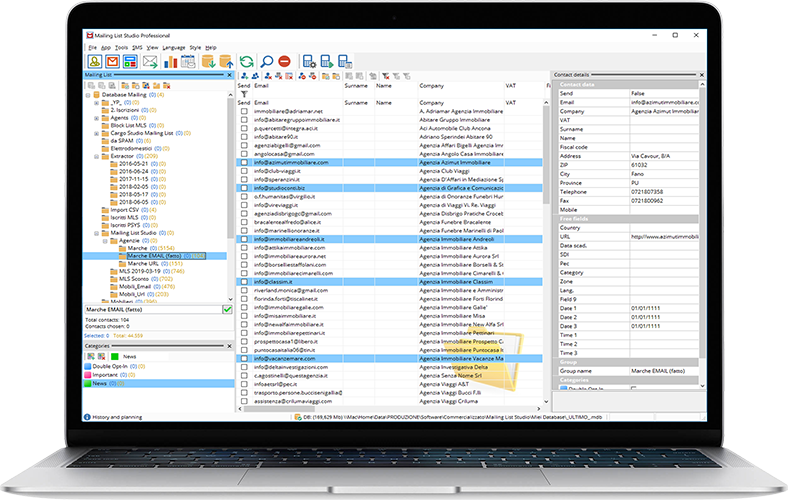
Task: Tick the checkbox for info@vacanzemare.com
Action: (244, 359)
